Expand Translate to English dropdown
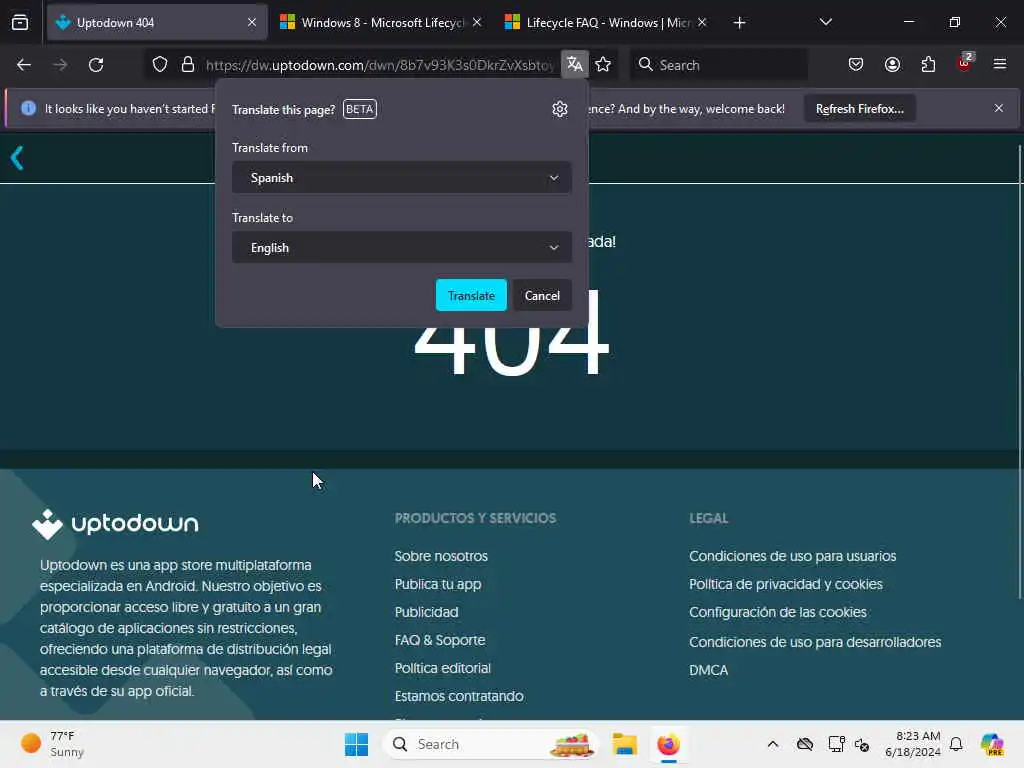Screen dimensions: 1024x768 (x=402, y=248)
